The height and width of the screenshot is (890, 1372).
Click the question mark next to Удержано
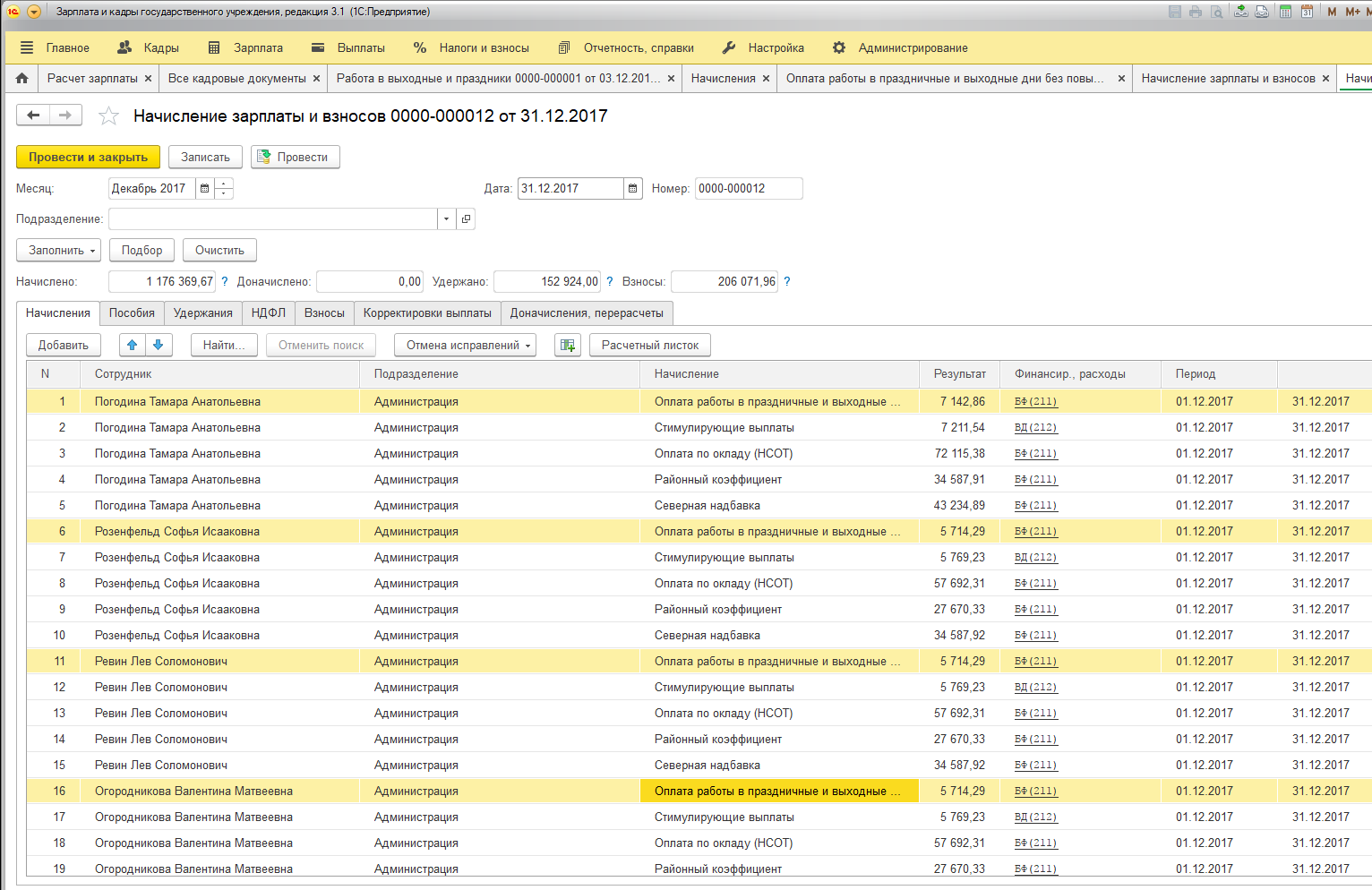pos(610,281)
